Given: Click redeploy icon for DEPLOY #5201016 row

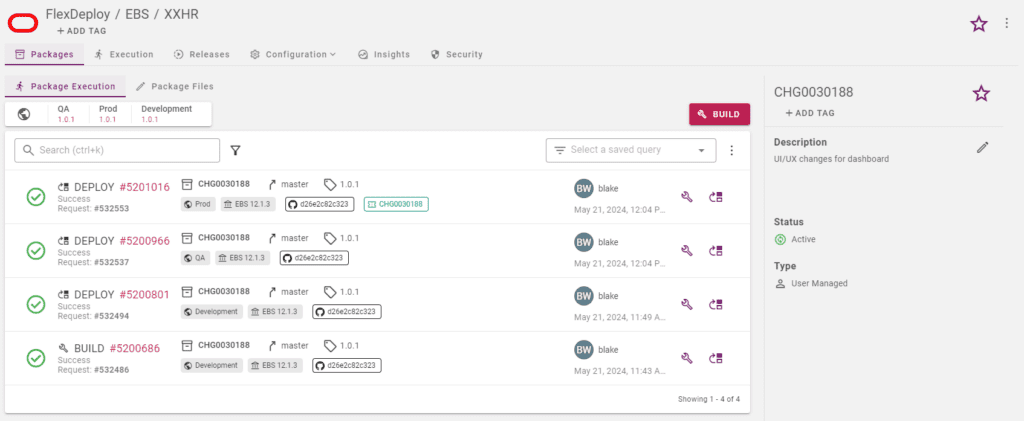Looking at the screenshot, I should pos(716,196).
